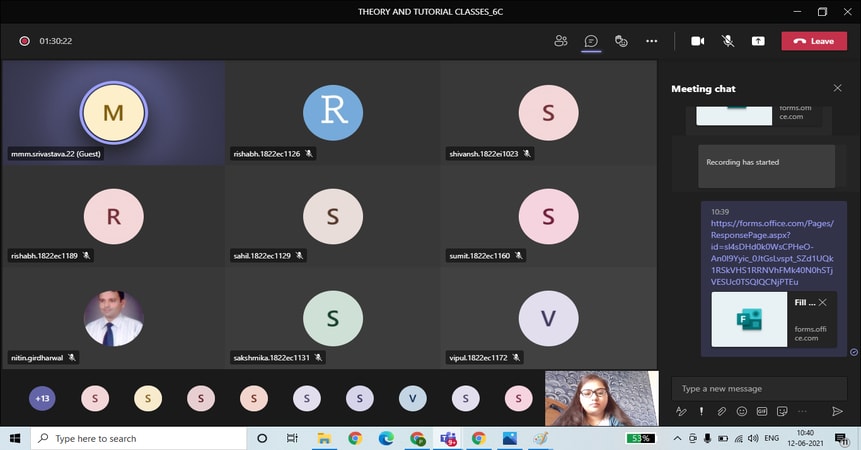Expand the +13 more participants overflow
This screenshot has height=450, width=861.
tap(42, 398)
